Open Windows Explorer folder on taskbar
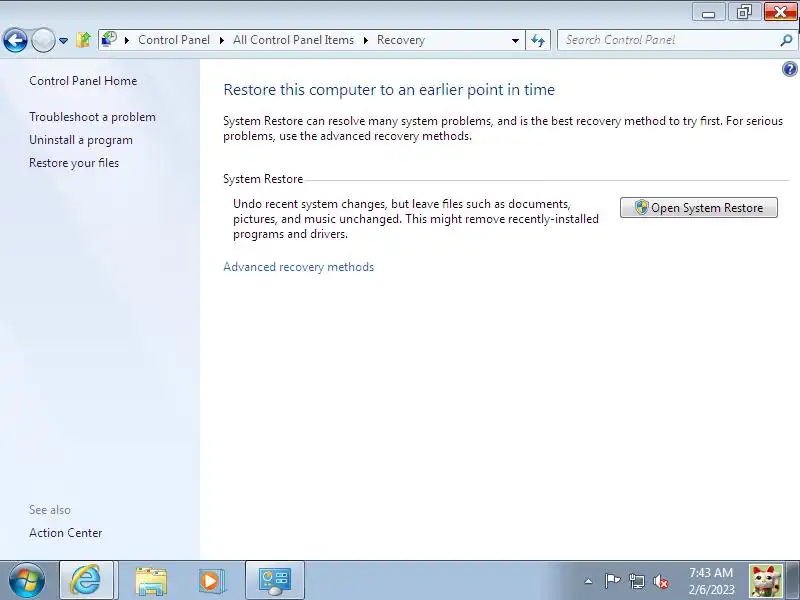Viewport: 800px width, 600px height. pos(151,580)
